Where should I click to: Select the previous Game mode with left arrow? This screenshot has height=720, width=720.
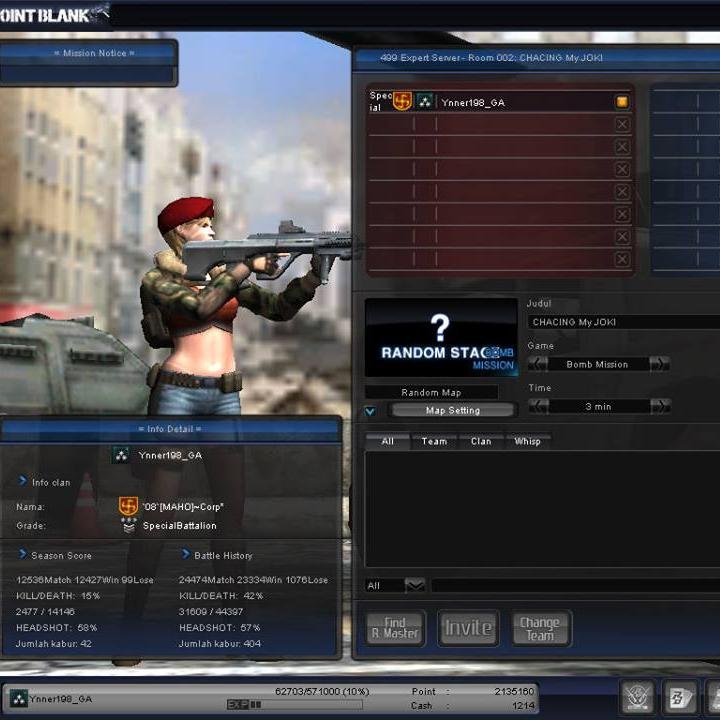[538, 364]
